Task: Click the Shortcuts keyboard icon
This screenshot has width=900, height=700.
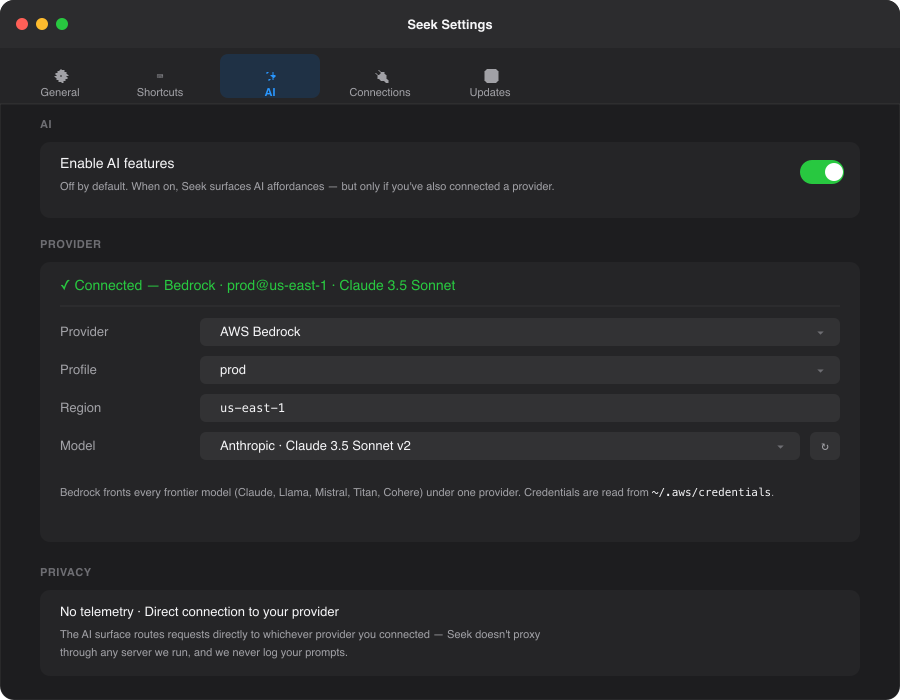Action: coord(160,76)
